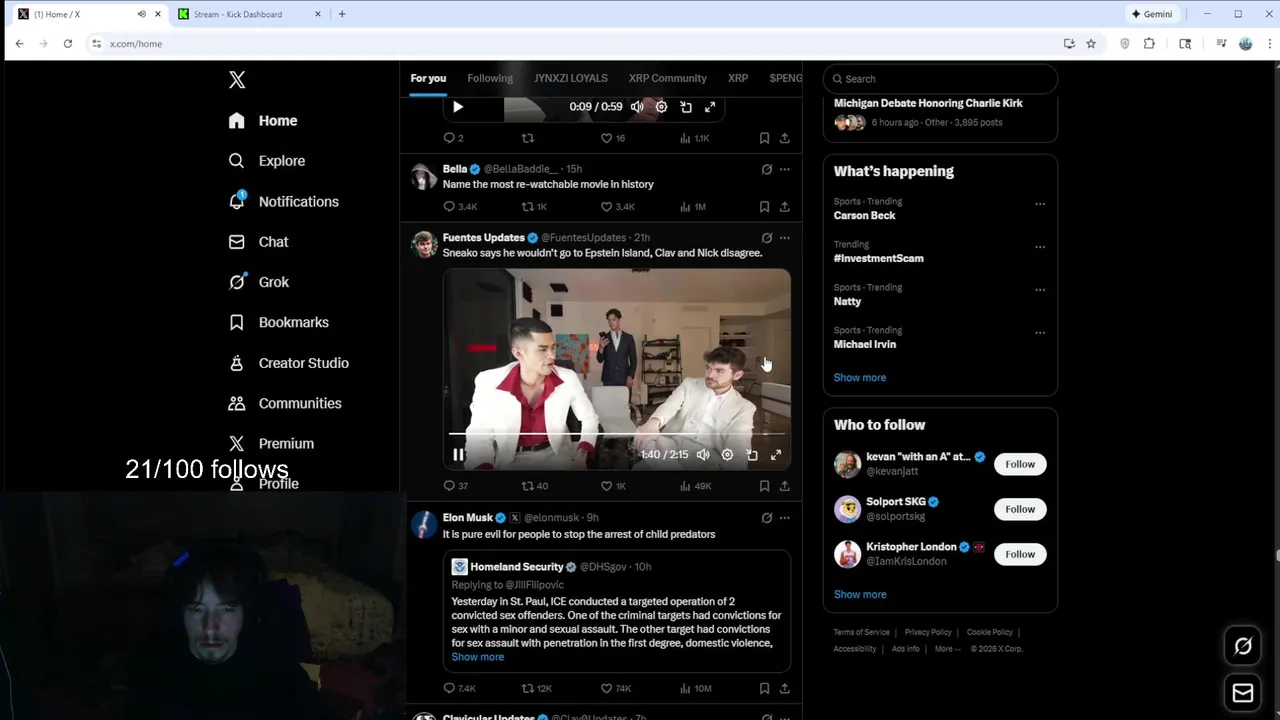This screenshot has height=720, width=1280.
Task: Repost the Fuentes Updates post
Action: [x=534, y=486]
